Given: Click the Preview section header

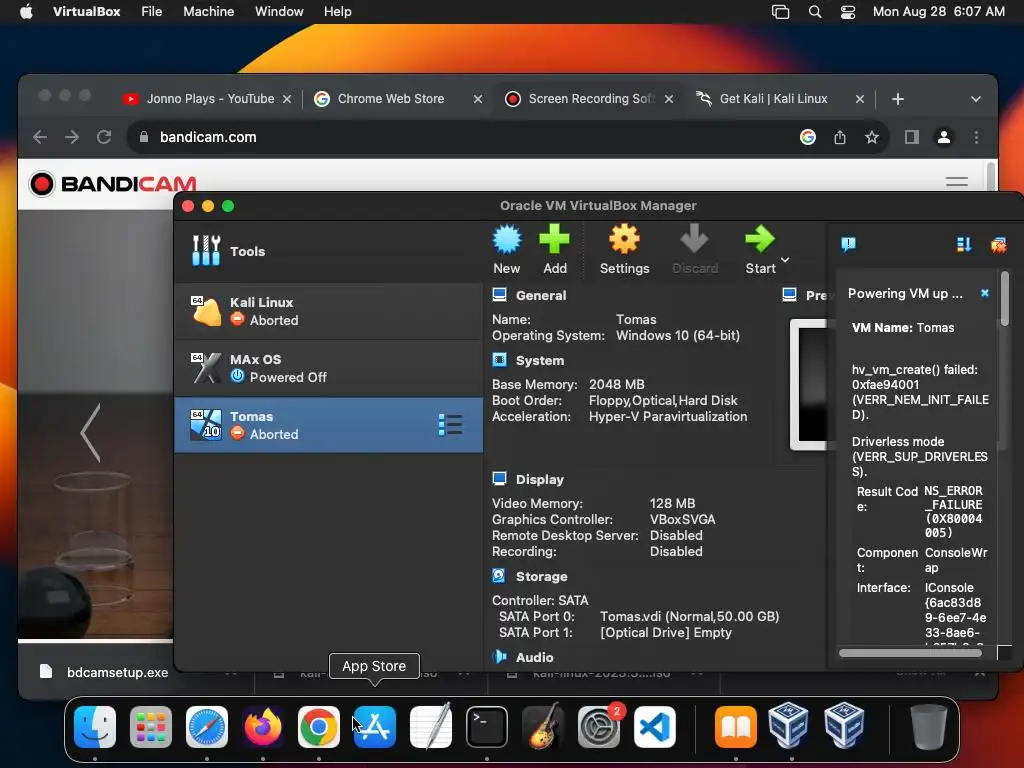Looking at the screenshot, I should click(x=805, y=295).
